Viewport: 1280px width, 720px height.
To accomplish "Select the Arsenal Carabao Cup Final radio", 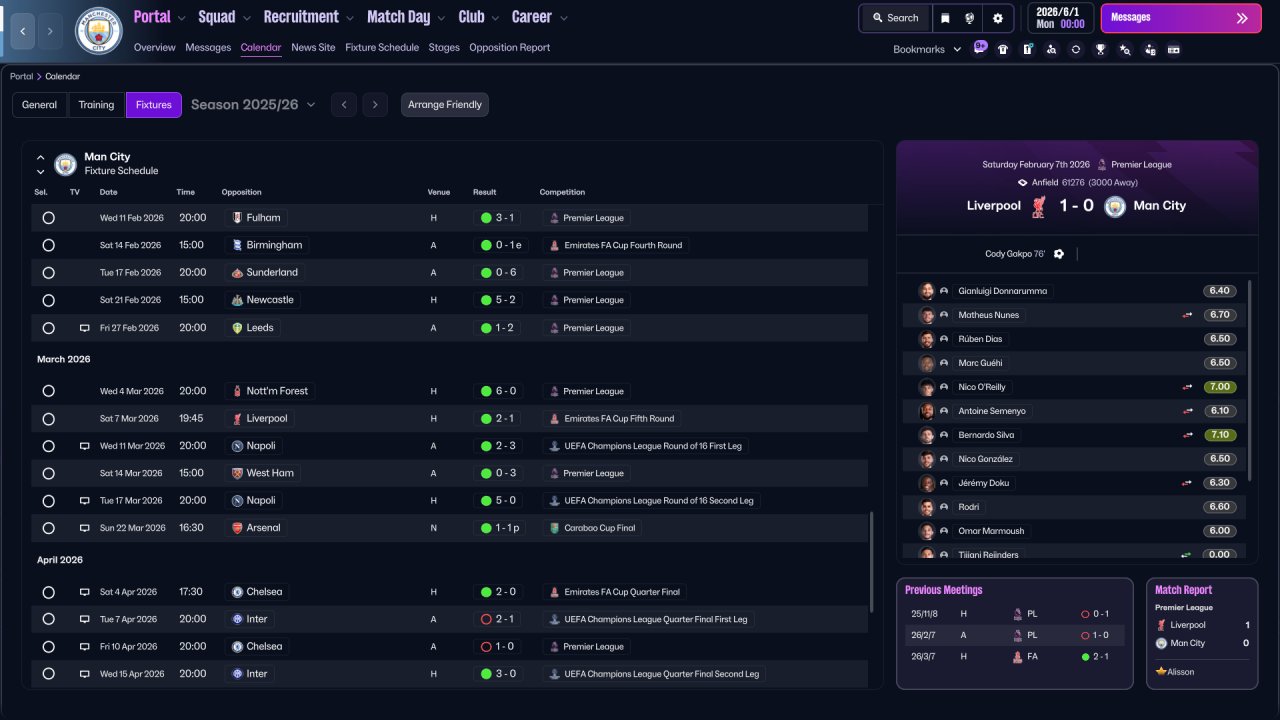I will coord(48,528).
